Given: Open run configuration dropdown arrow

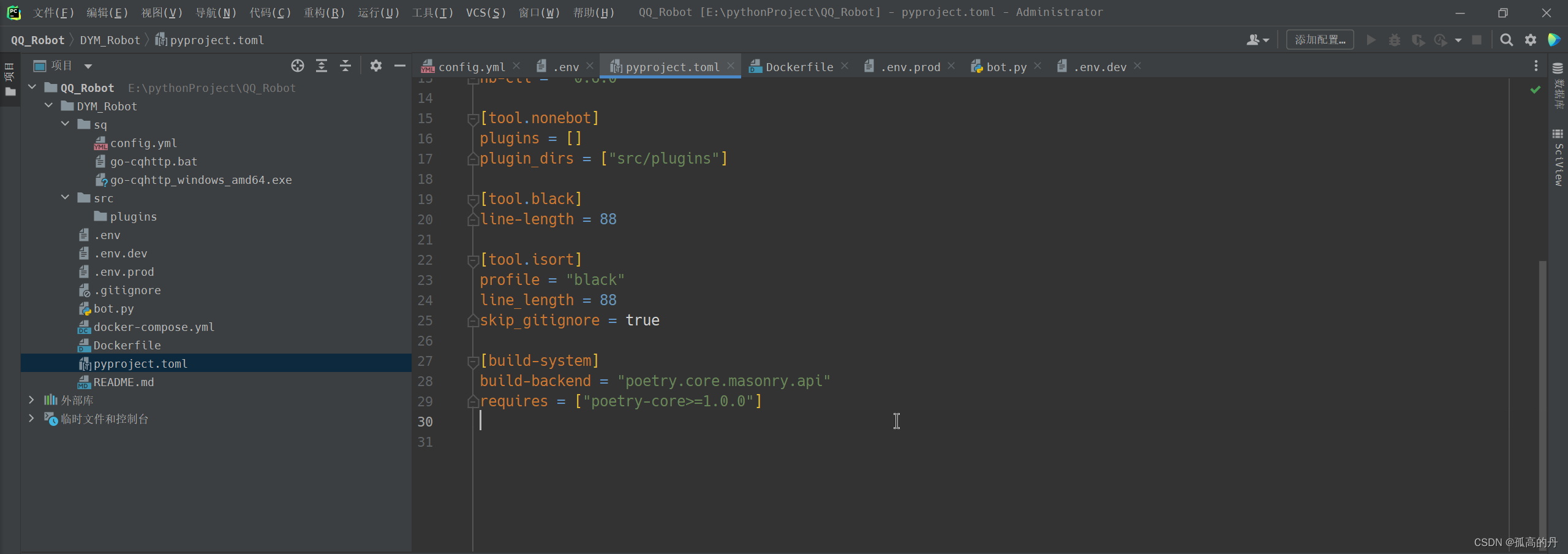Looking at the screenshot, I should point(1458,40).
